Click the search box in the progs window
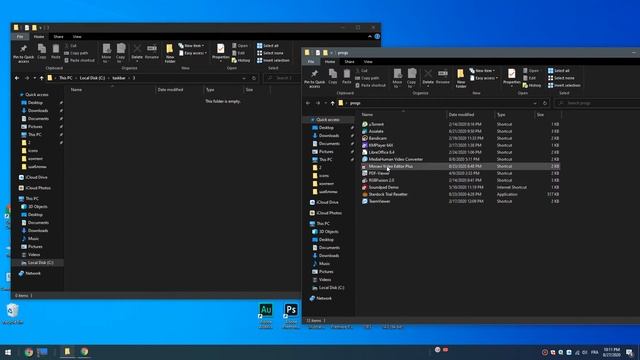 [x=597, y=103]
